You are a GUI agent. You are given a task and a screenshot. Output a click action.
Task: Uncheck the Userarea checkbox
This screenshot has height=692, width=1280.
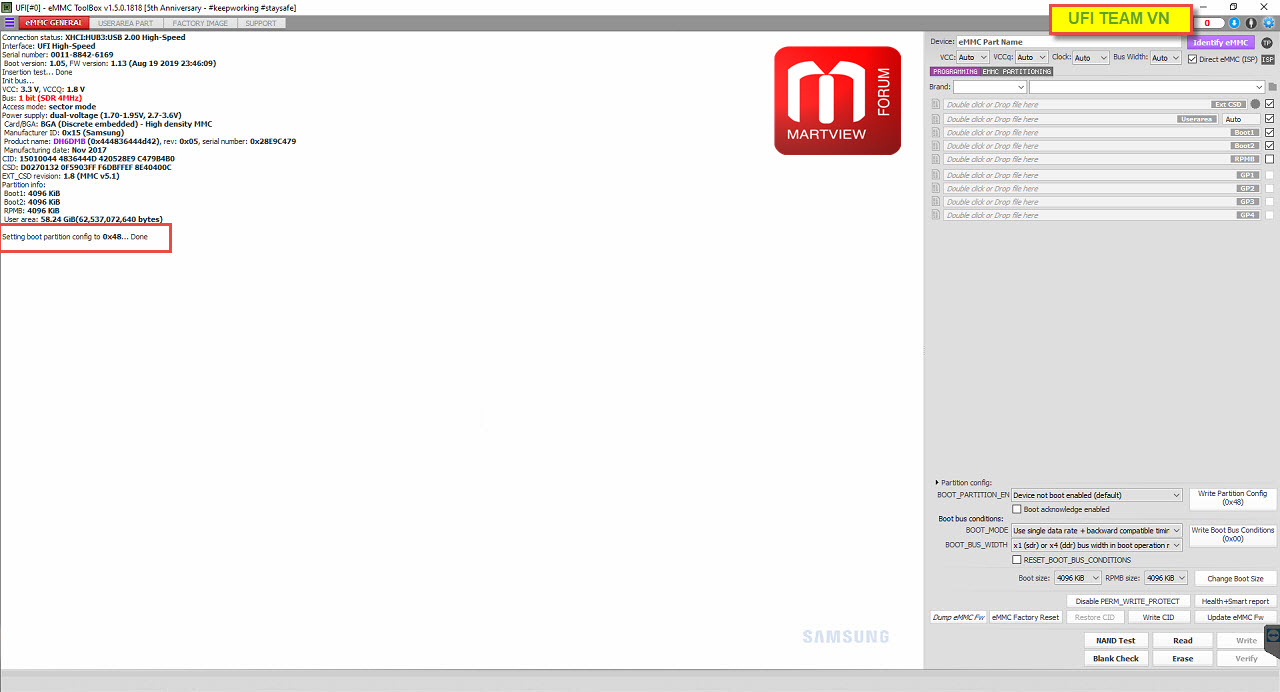(1270, 118)
